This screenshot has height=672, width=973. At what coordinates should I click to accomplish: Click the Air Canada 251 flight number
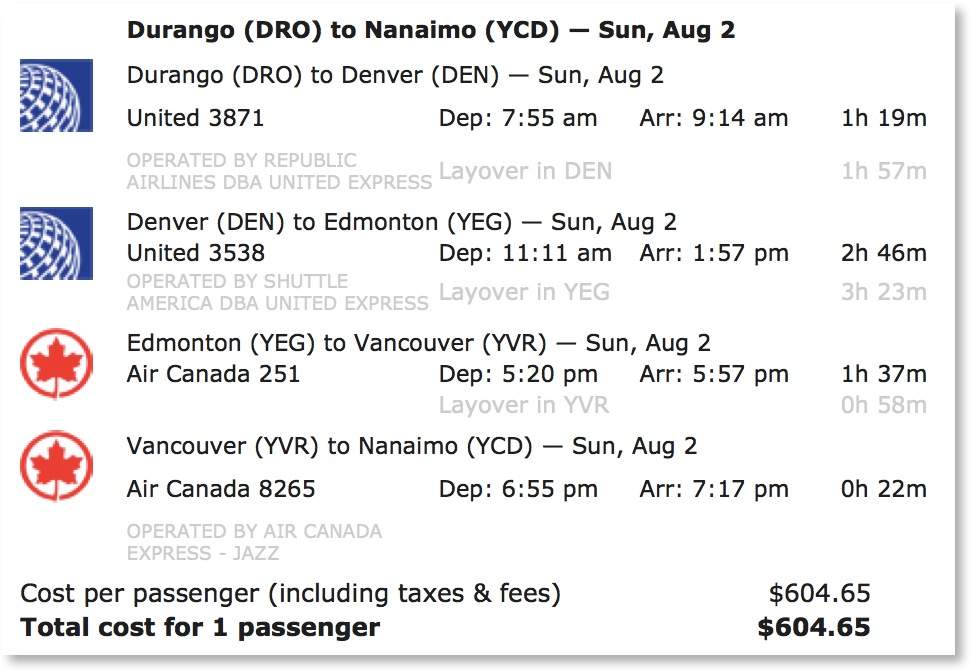(213, 375)
